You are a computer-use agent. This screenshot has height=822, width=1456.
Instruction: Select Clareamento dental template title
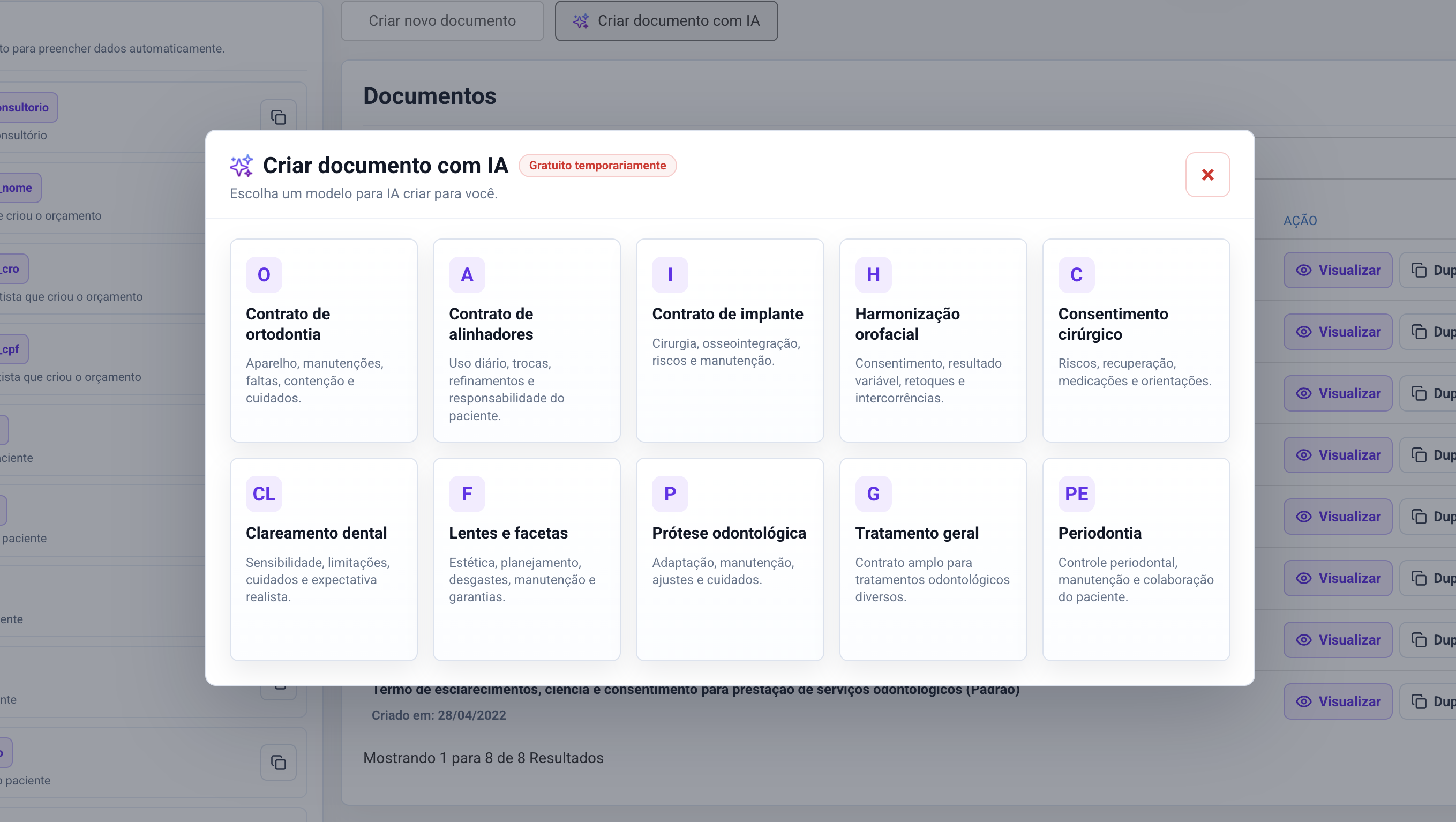[x=316, y=533]
